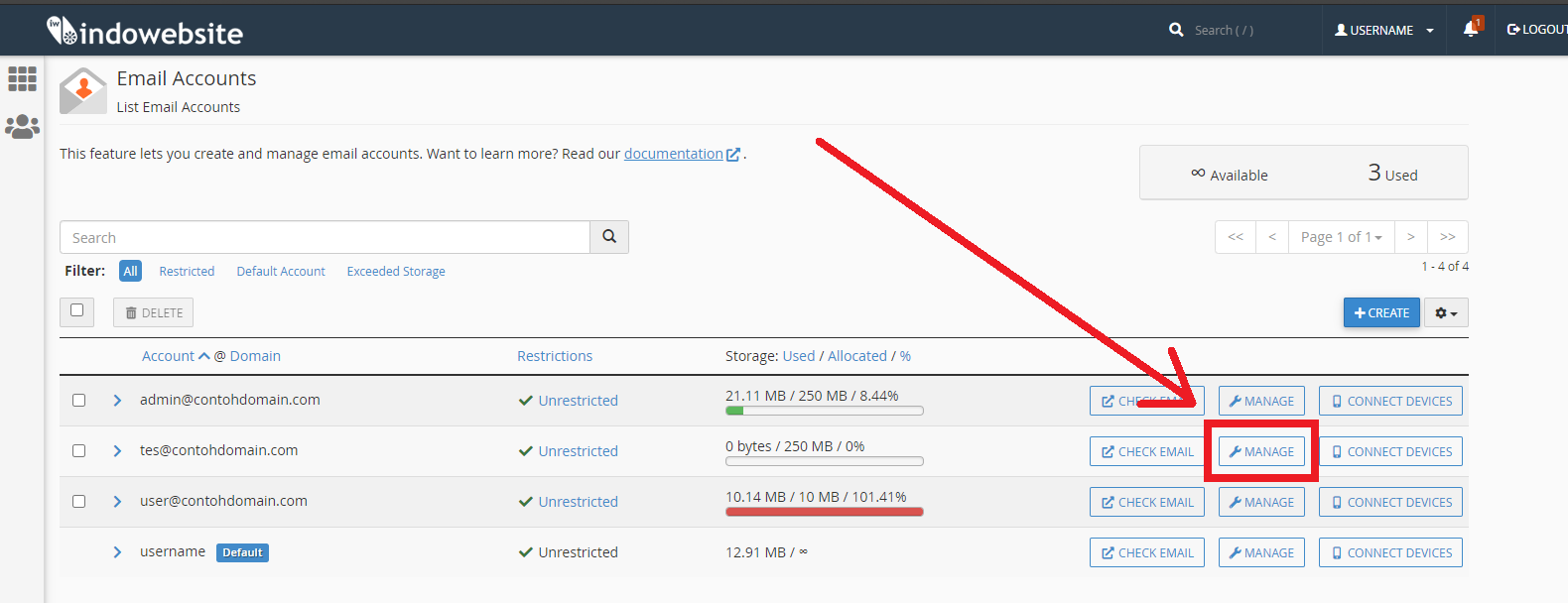Filter by Exceeded Storage

click(x=396, y=272)
